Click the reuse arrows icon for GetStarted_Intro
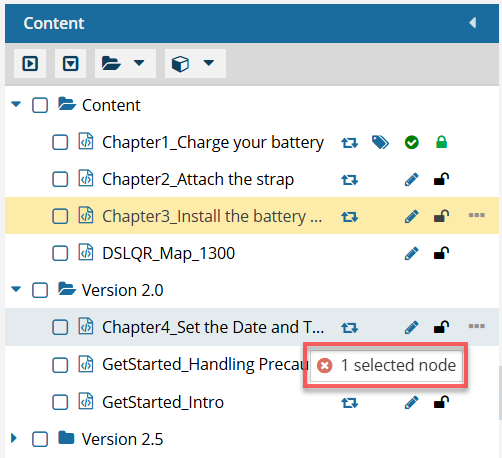Viewport: 502px width, 458px height. [349, 403]
